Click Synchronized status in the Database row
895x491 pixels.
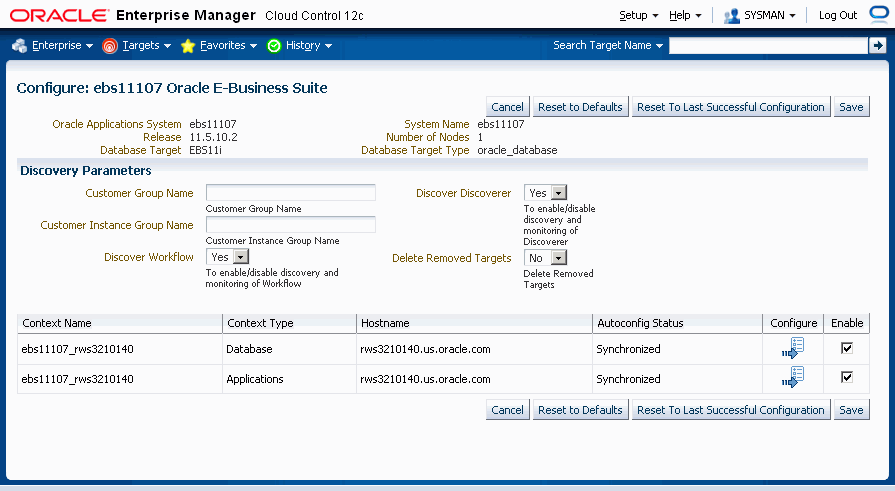[628, 349]
